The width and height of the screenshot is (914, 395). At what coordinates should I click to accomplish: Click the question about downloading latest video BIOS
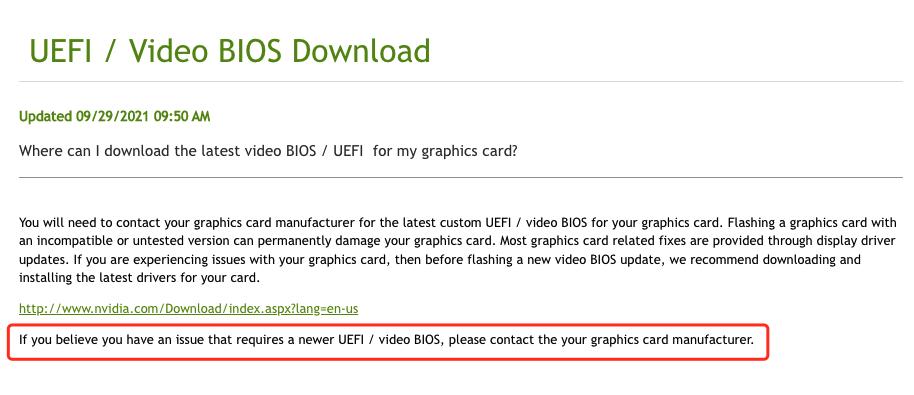(x=268, y=151)
